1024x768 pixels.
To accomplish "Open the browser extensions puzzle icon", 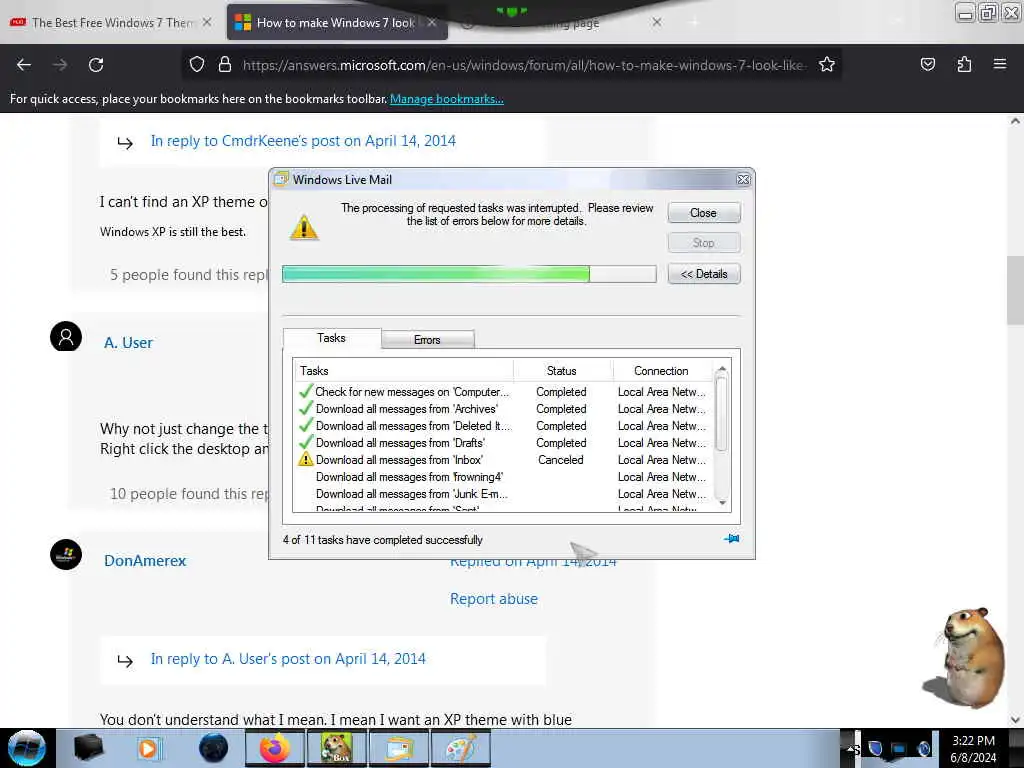I will (x=964, y=65).
